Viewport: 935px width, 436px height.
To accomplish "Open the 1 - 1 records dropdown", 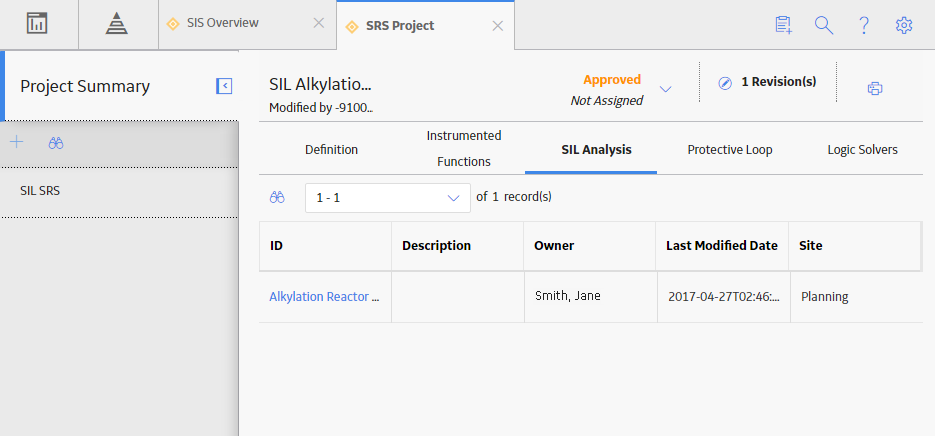I will (x=388, y=198).
